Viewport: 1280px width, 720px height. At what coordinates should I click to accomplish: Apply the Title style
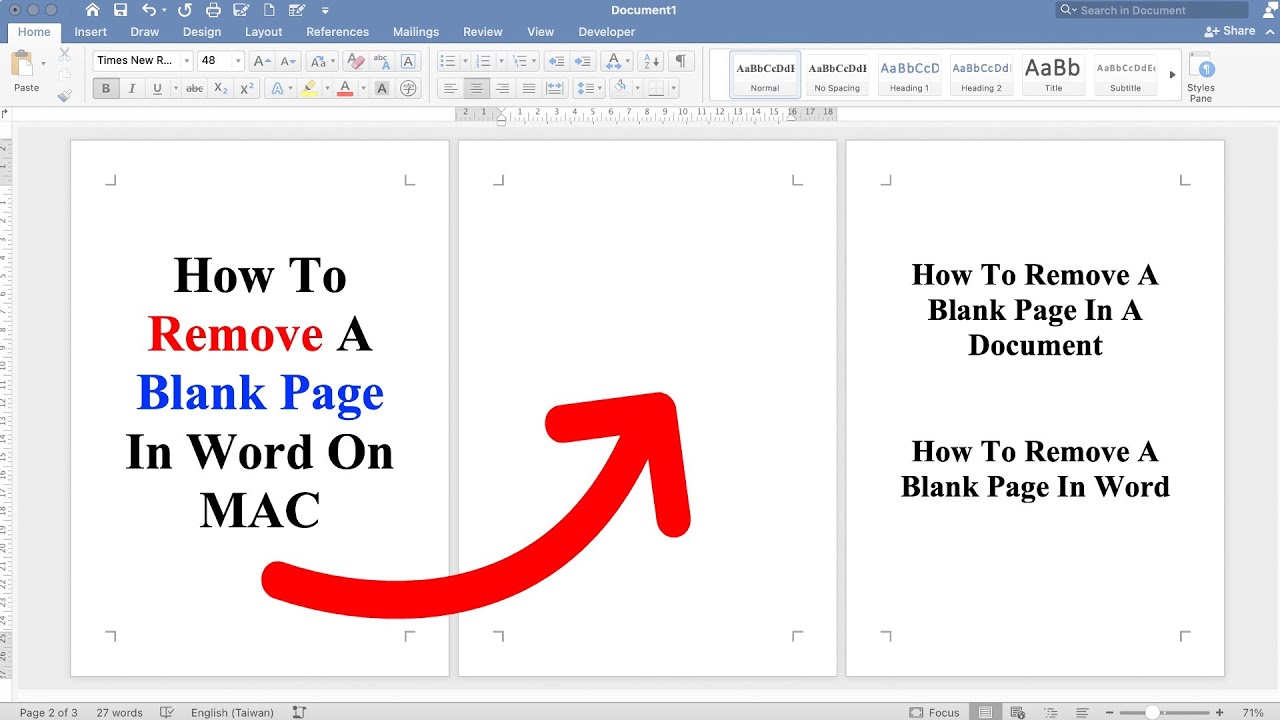[1053, 75]
